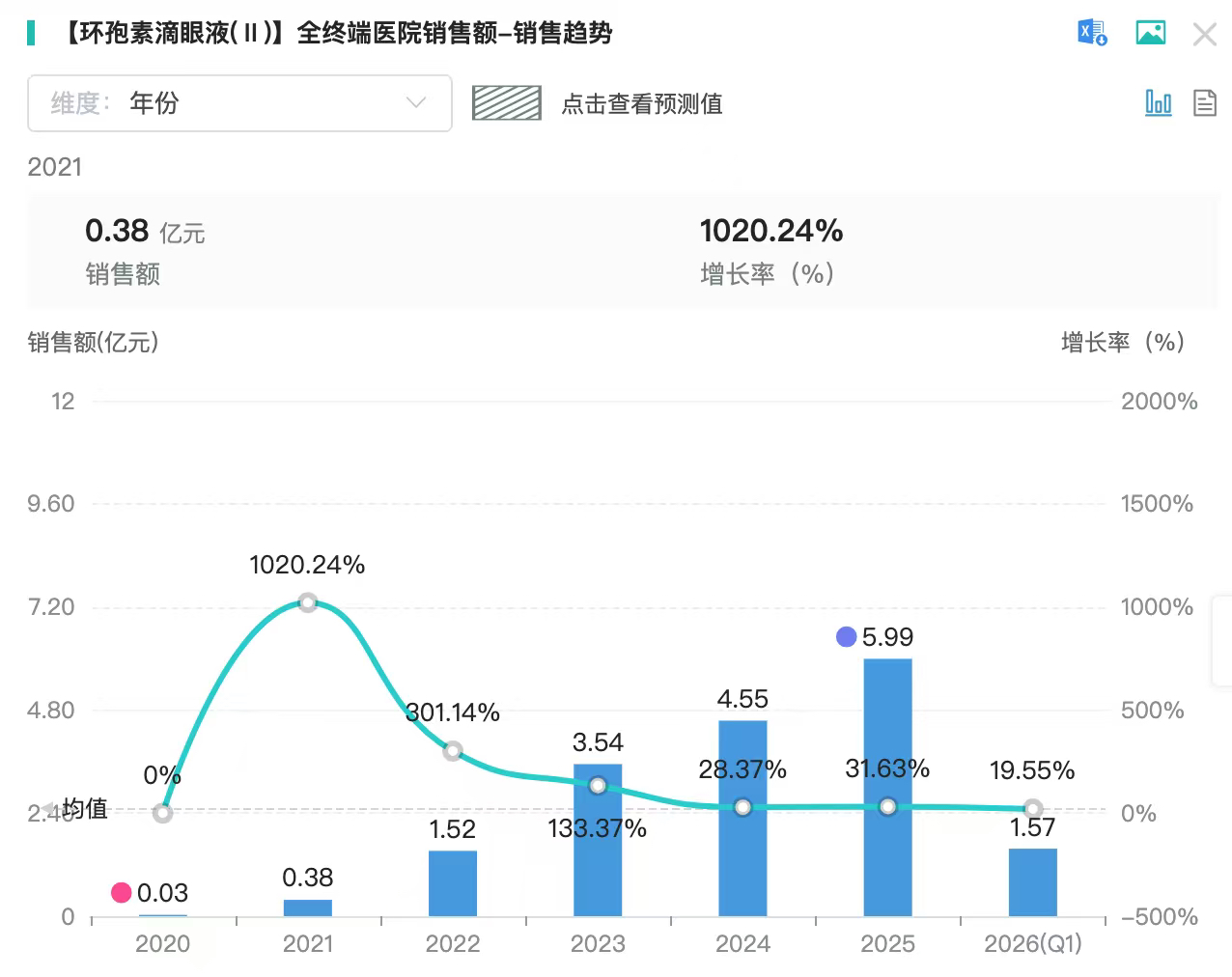The image size is (1232, 977).
Task: Export chart data to Excel
Action: tap(1092, 33)
